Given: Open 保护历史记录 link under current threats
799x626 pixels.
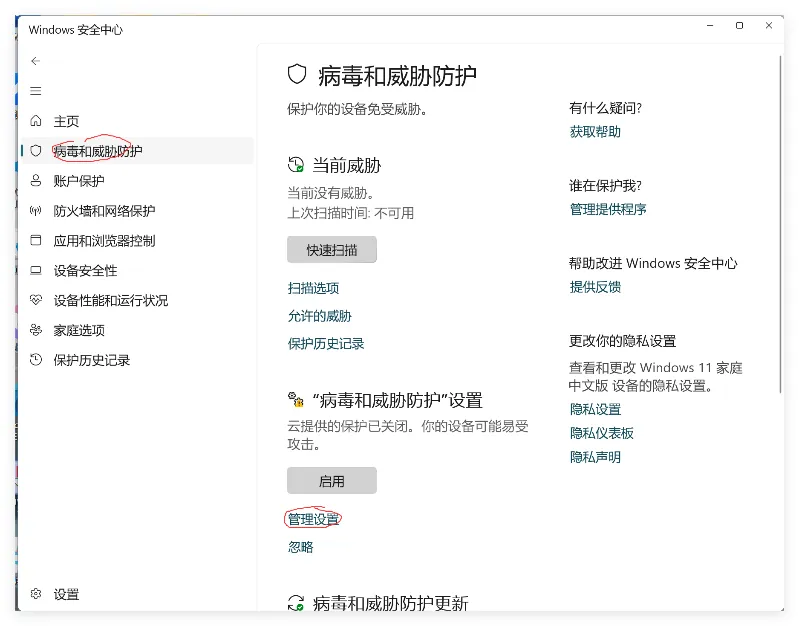Looking at the screenshot, I should pyautogui.click(x=326, y=344).
